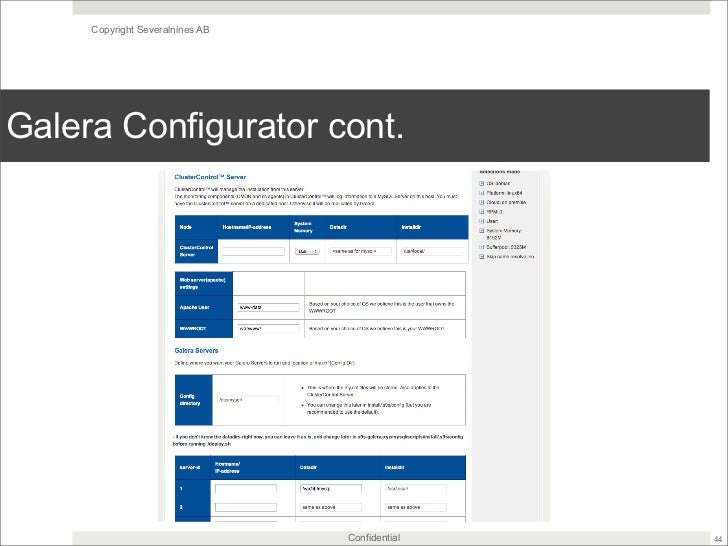Expand the last selection item under Bufferpool

(x=481, y=256)
